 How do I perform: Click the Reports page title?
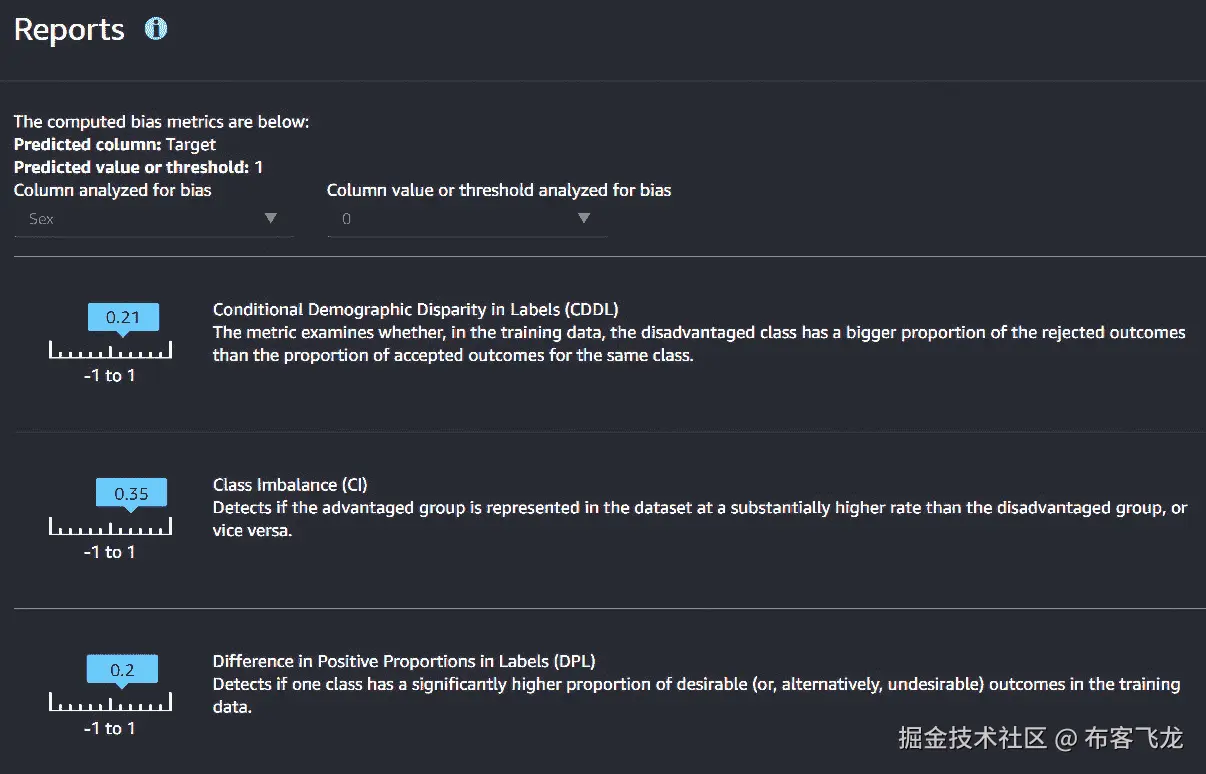(x=69, y=30)
